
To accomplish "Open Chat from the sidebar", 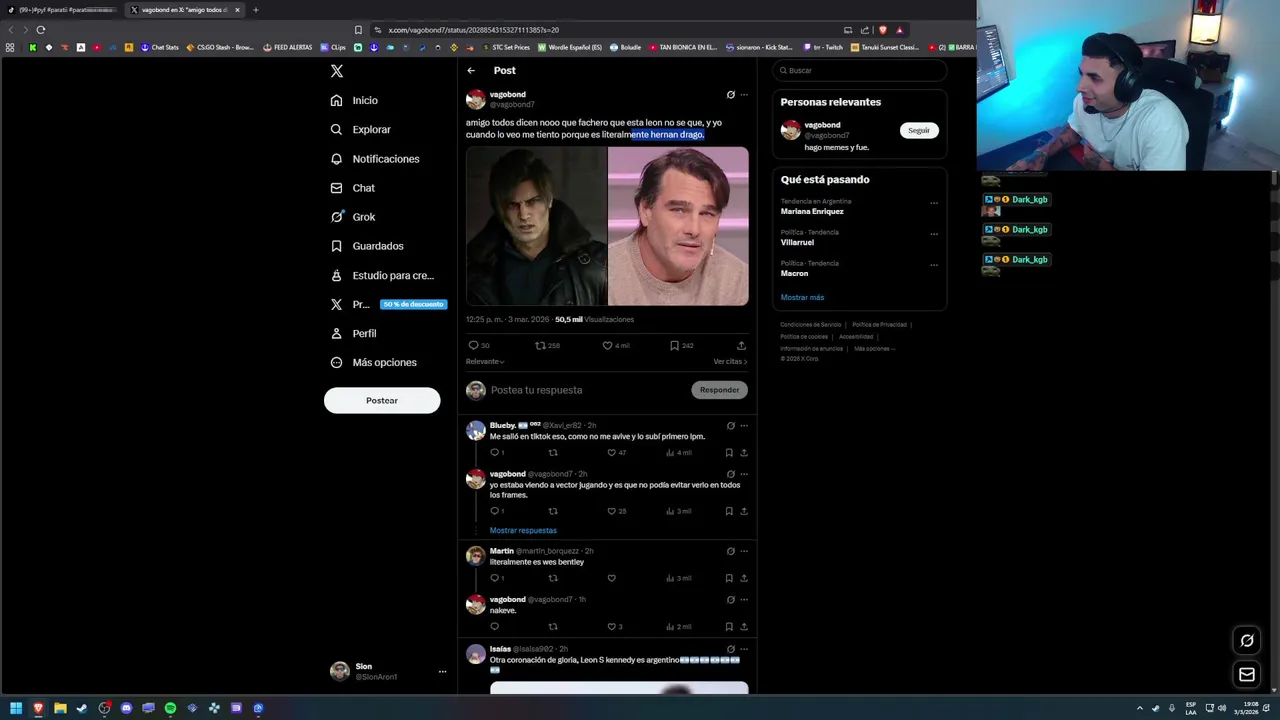I will click(x=352, y=188).
